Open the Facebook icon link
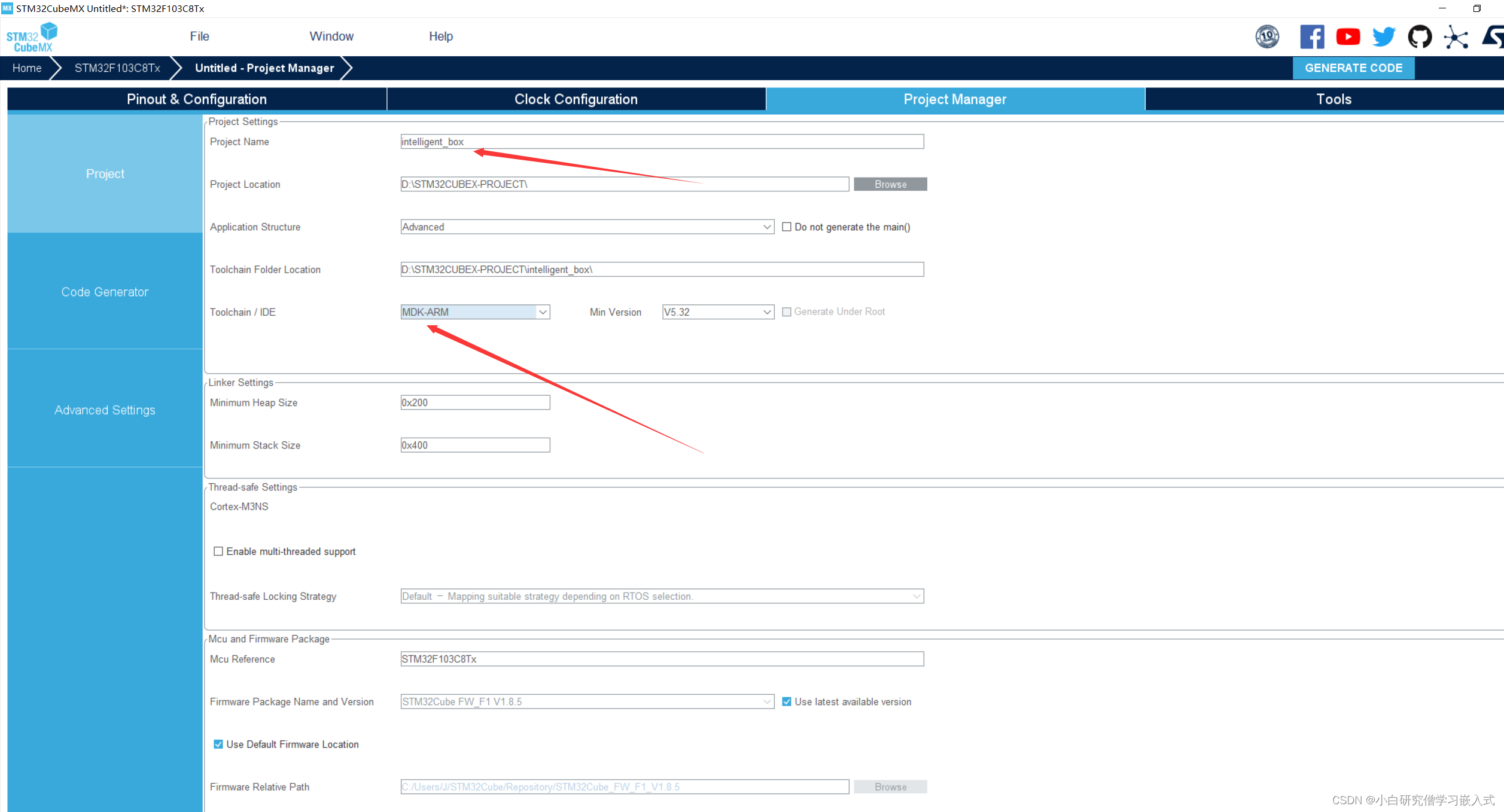This screenshot has height=812, width=1504. pyautogui.click(x=1311, y=37)
